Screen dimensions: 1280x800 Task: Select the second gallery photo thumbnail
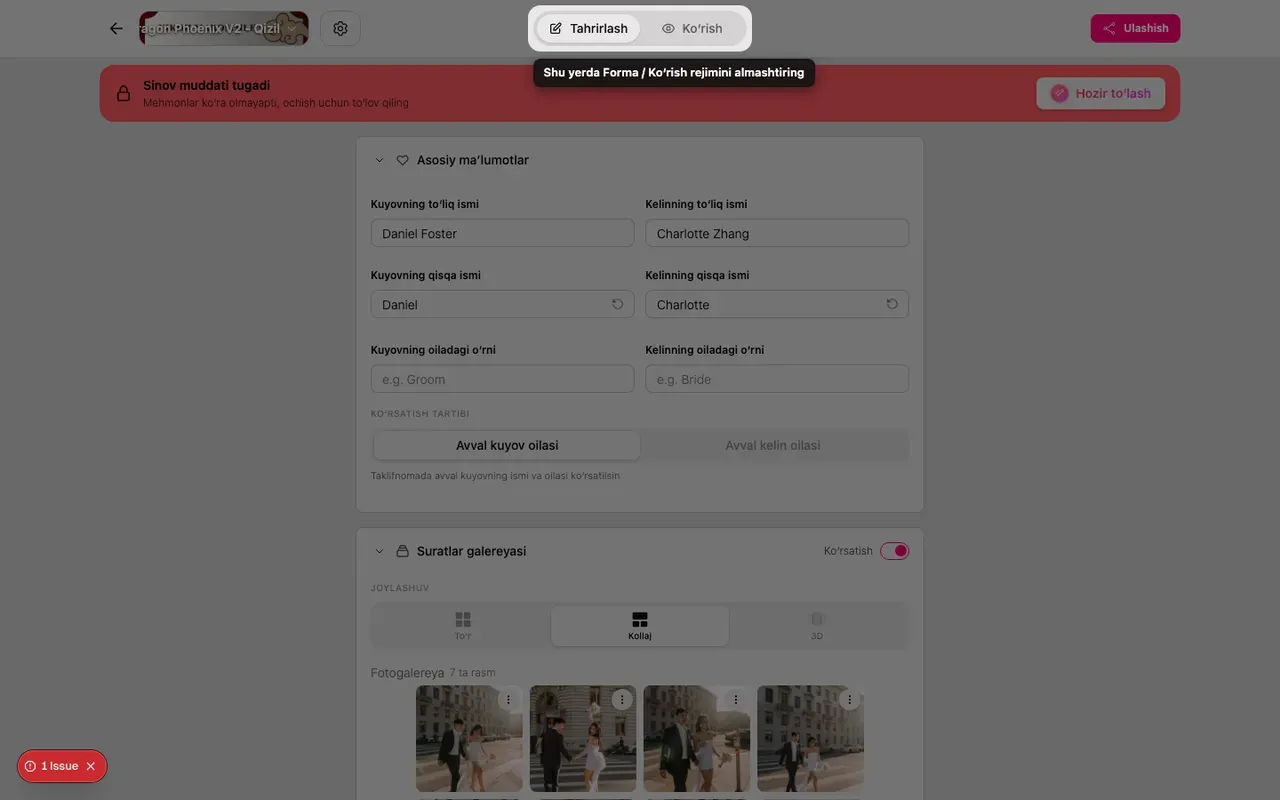point(583,739)
